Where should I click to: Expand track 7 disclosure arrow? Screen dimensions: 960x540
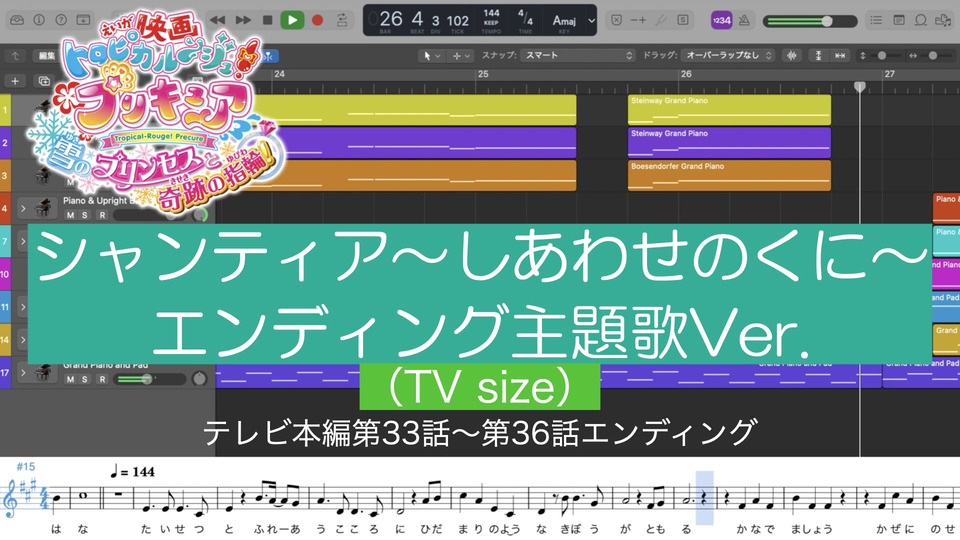click(23, 241)
